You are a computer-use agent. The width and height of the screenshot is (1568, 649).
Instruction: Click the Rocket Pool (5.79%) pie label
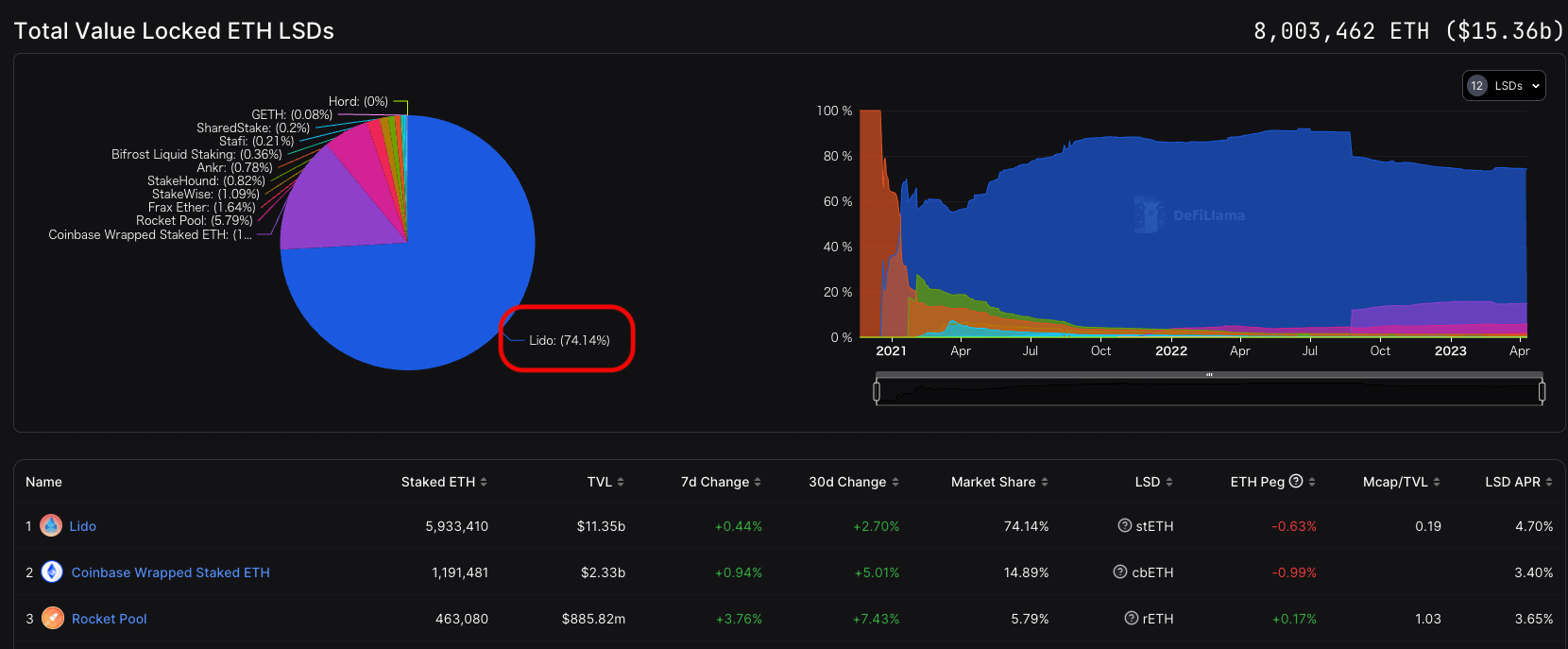coord(195,220)
